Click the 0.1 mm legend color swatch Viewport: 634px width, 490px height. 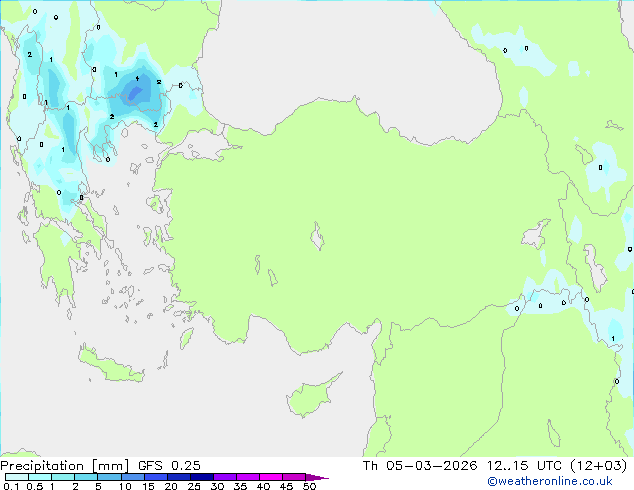(x=17, y=477)
